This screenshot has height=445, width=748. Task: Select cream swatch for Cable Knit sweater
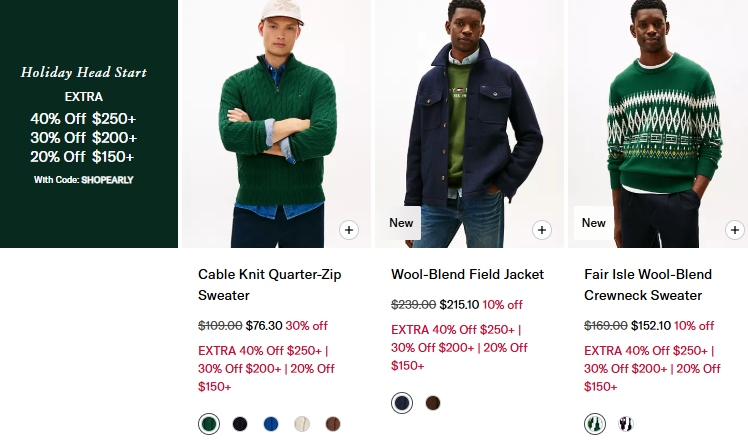coord(302,424)
